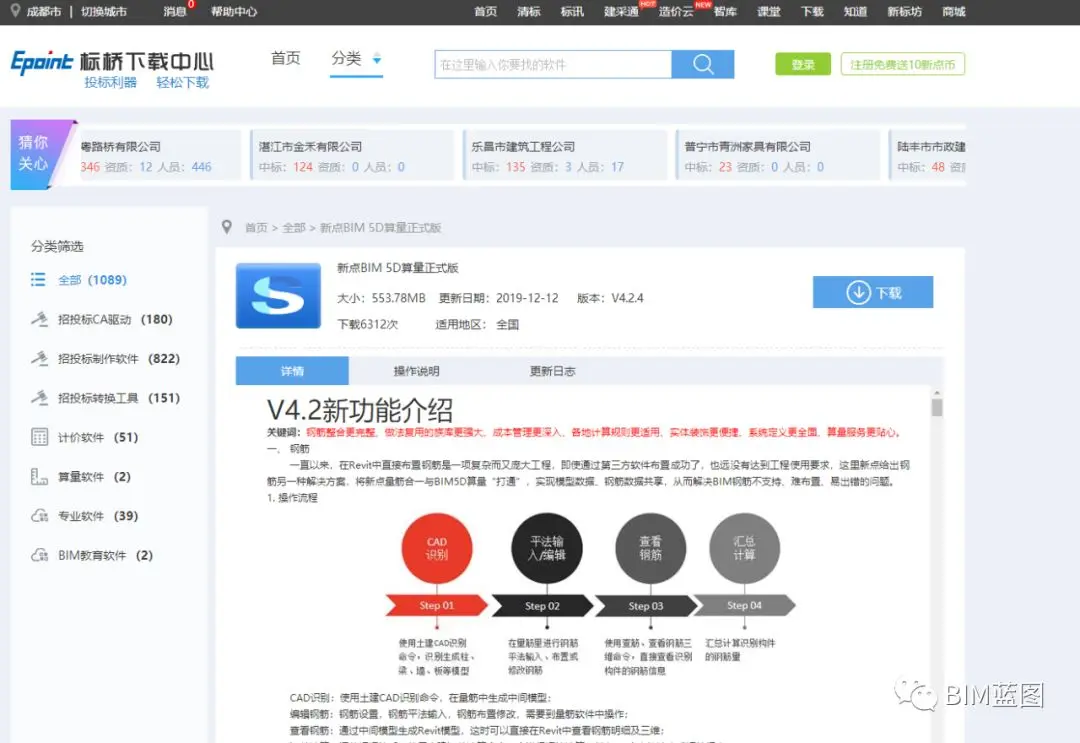
Task: Switch to the 操作说明 tab
Action: point(416,371)
